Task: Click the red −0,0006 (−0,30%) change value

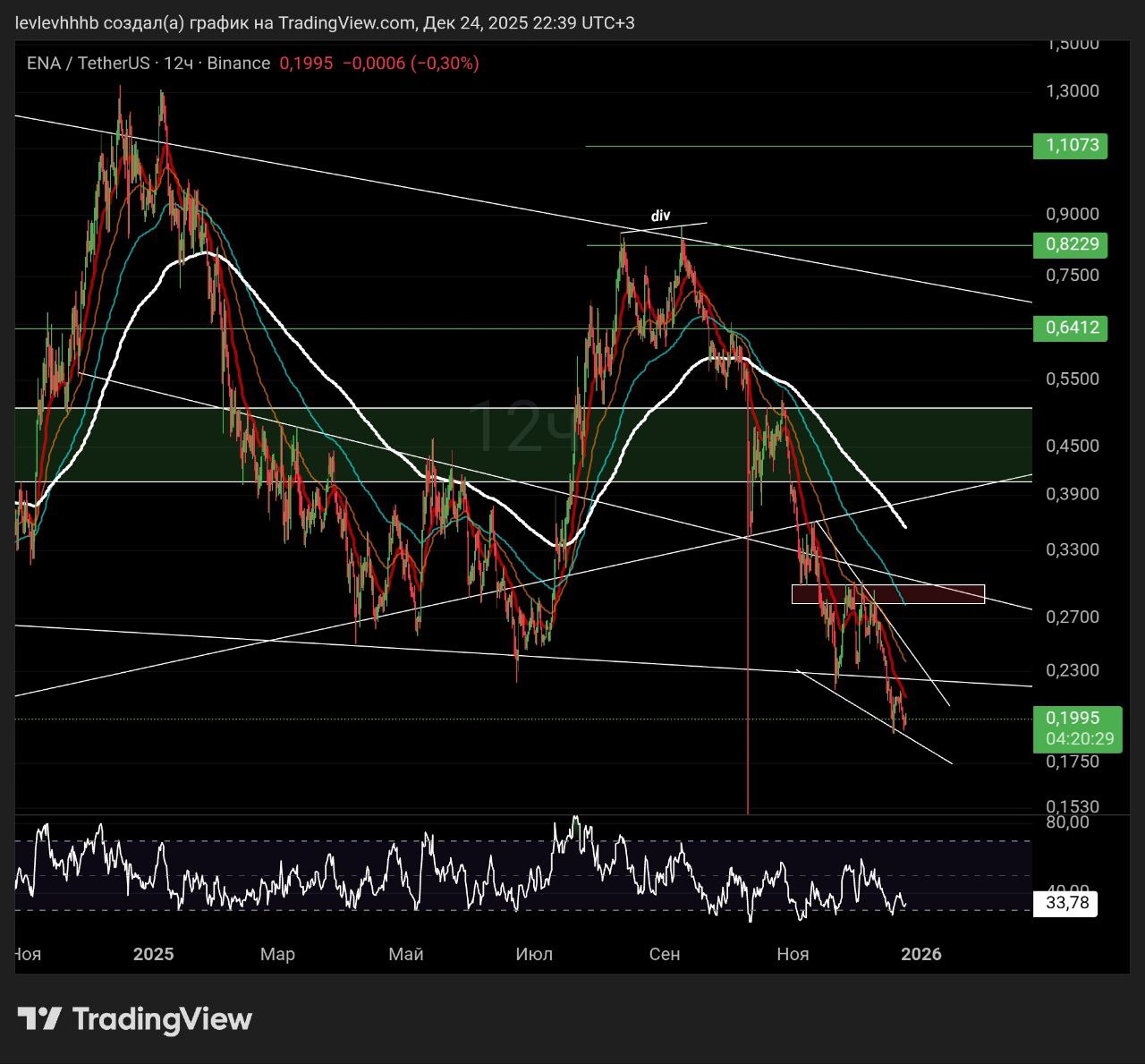Action: point(411,63)
